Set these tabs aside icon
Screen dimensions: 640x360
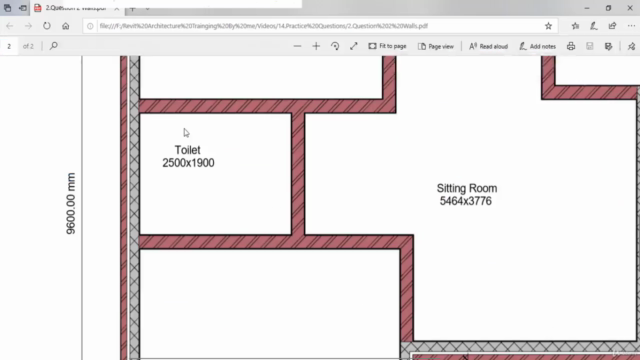pos(23,8)
